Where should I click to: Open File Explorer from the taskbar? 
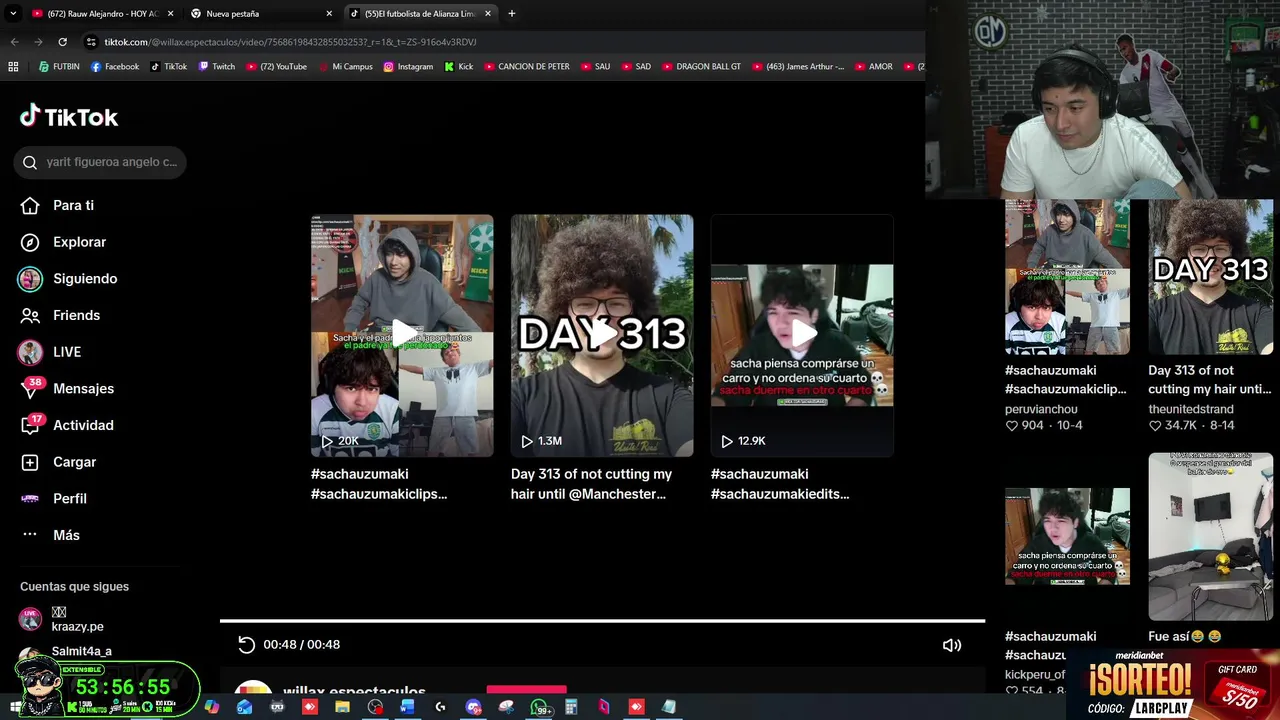pos(342,707)
